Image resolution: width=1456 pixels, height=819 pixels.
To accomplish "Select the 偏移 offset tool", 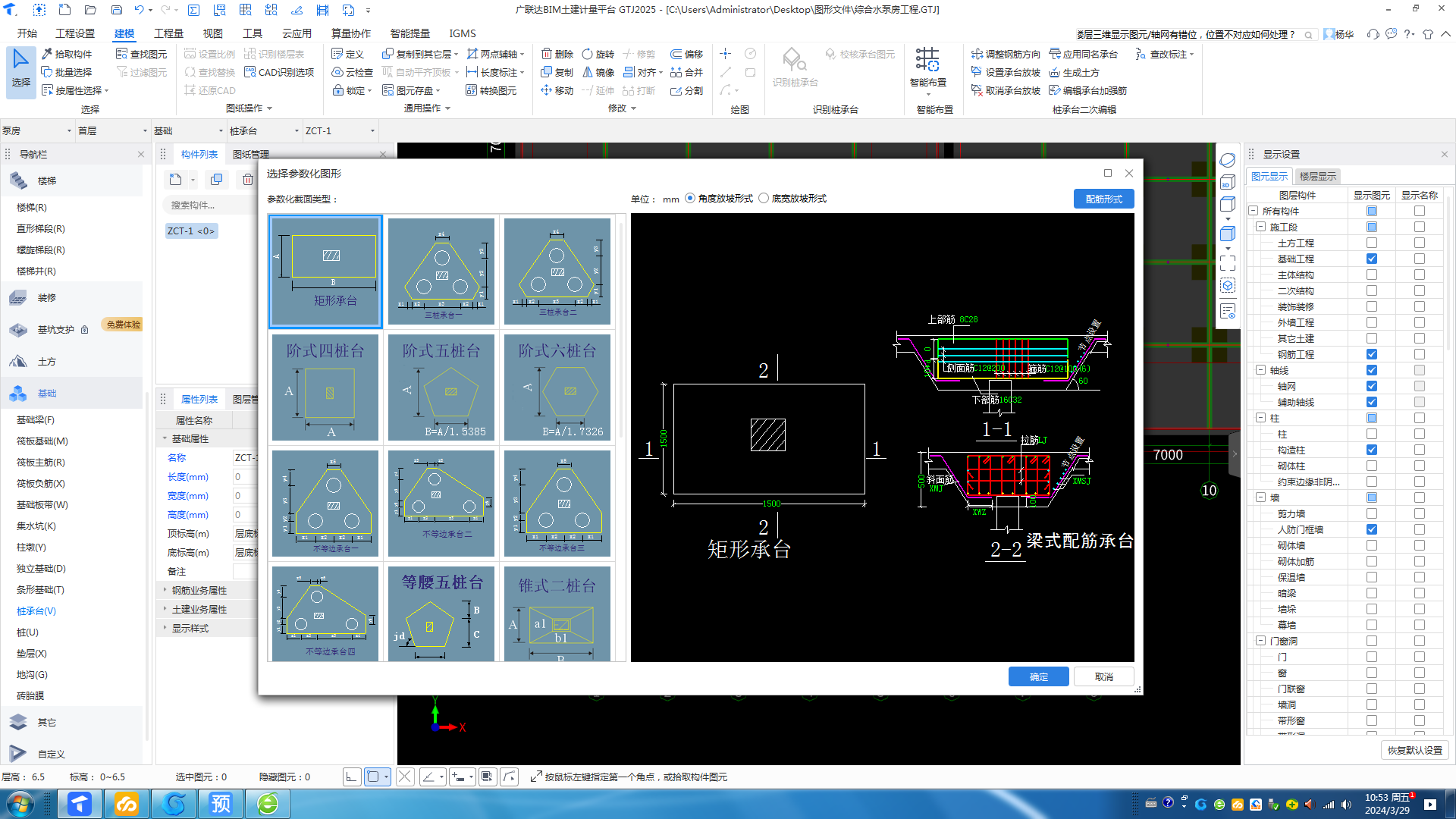I will pyautogui.click(x=687, y=54).
